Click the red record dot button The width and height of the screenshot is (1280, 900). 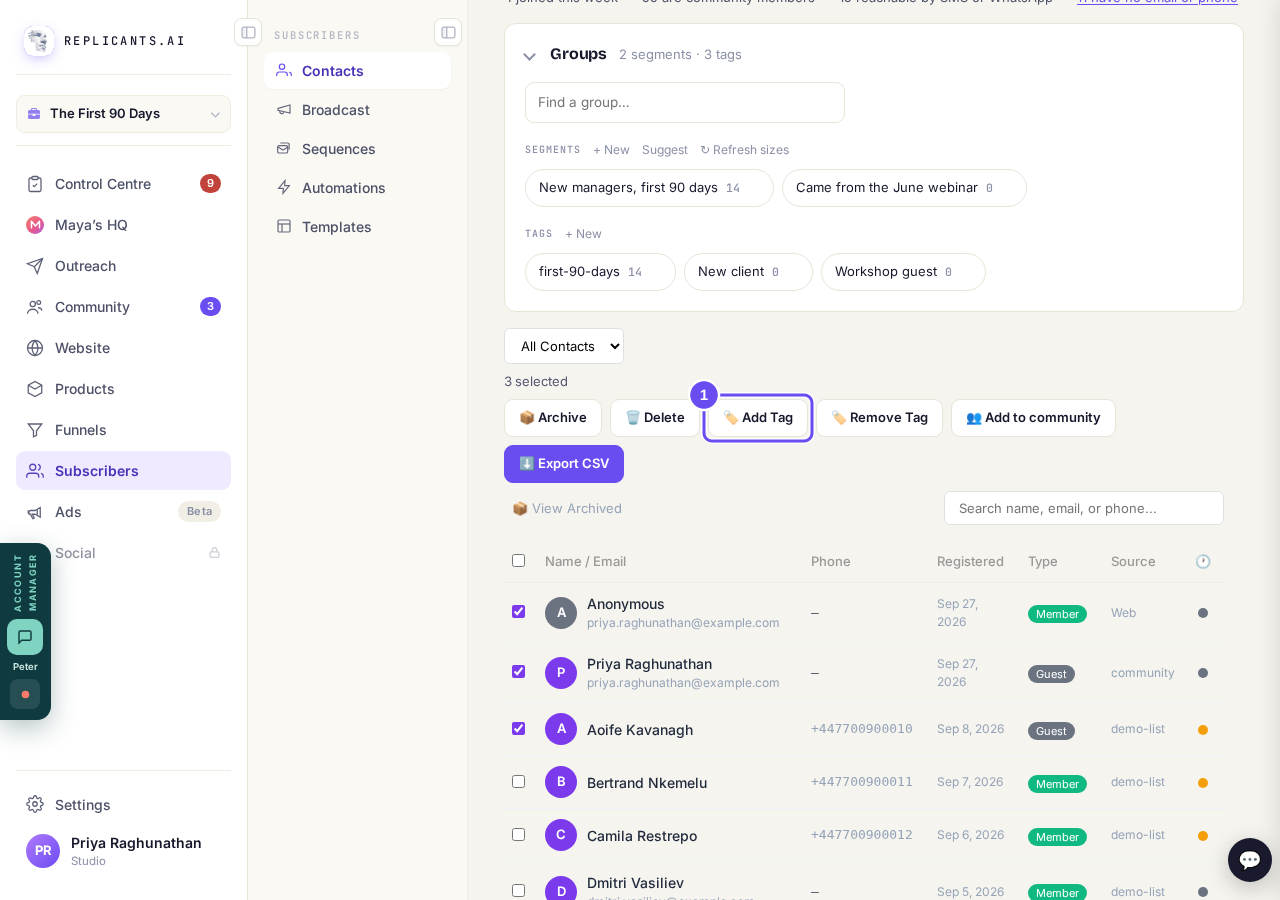pos(25,694)
